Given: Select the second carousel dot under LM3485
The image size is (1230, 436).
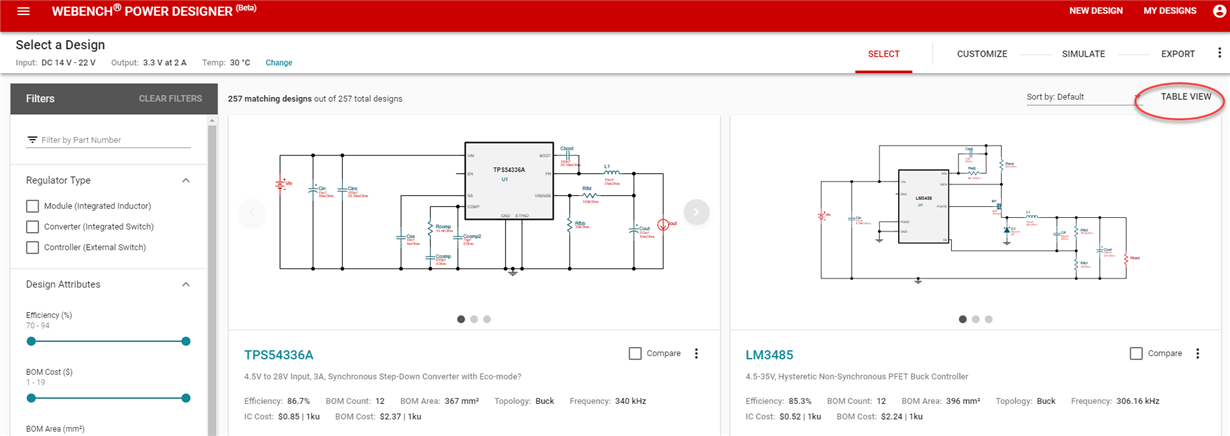Looking at the screenshot, I should [976, 319].
